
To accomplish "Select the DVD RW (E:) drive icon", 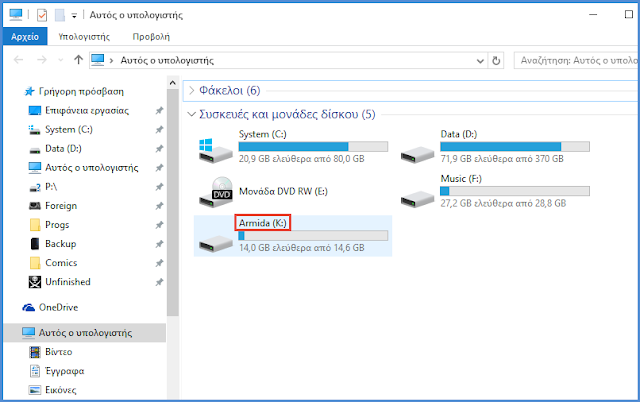I will pyautogui.click(x=214, y=191).
